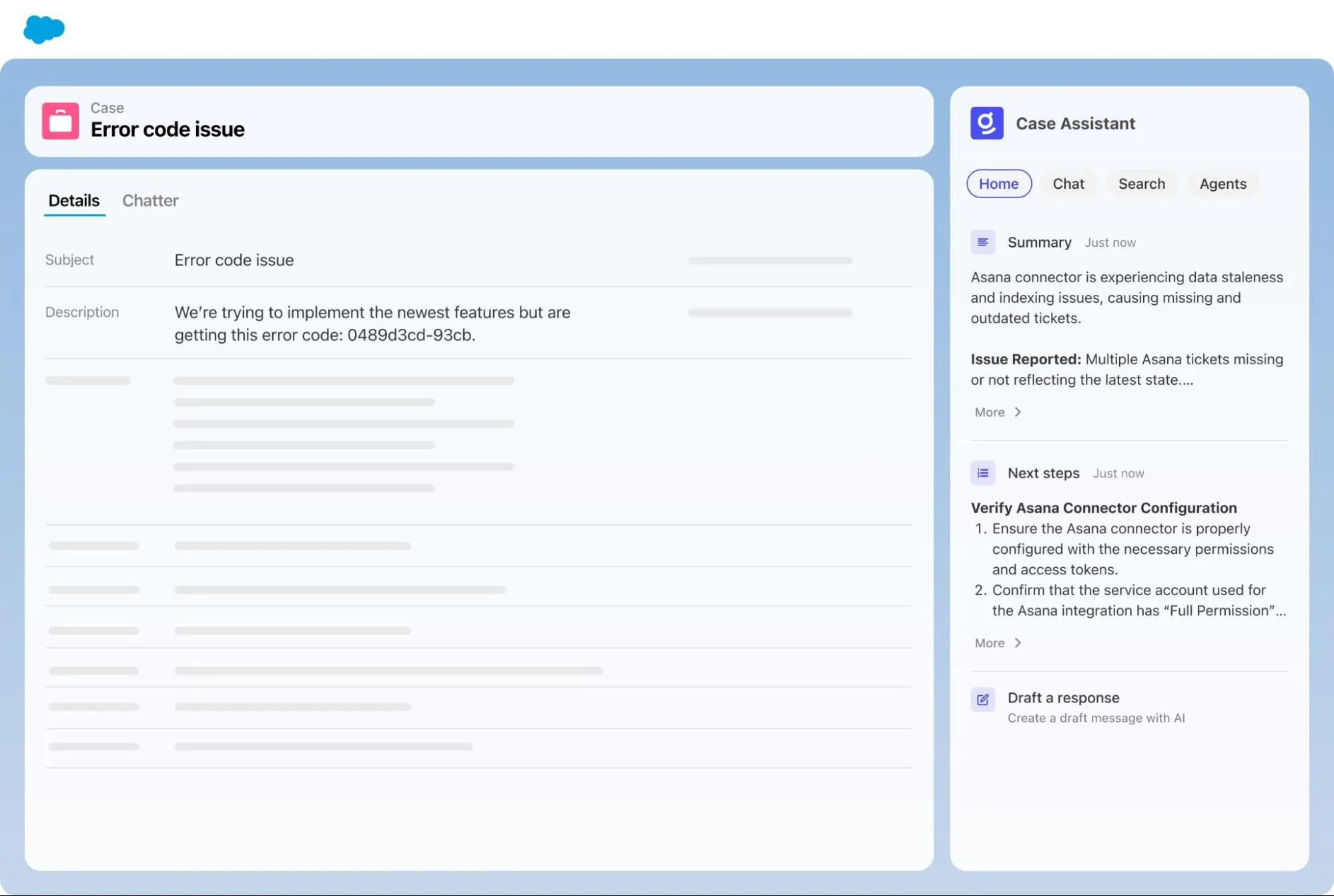Click Create a draft message with AI
The width and height of the screenshot is (1334, 896).
pos(1096,719)
